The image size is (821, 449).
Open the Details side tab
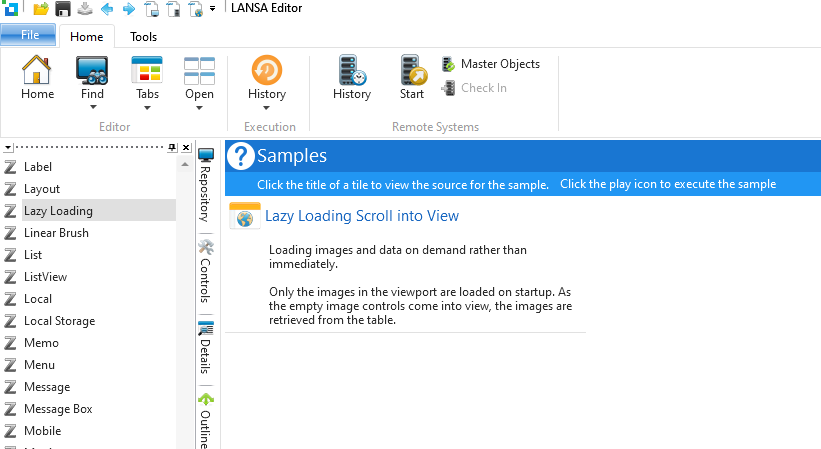206,349
